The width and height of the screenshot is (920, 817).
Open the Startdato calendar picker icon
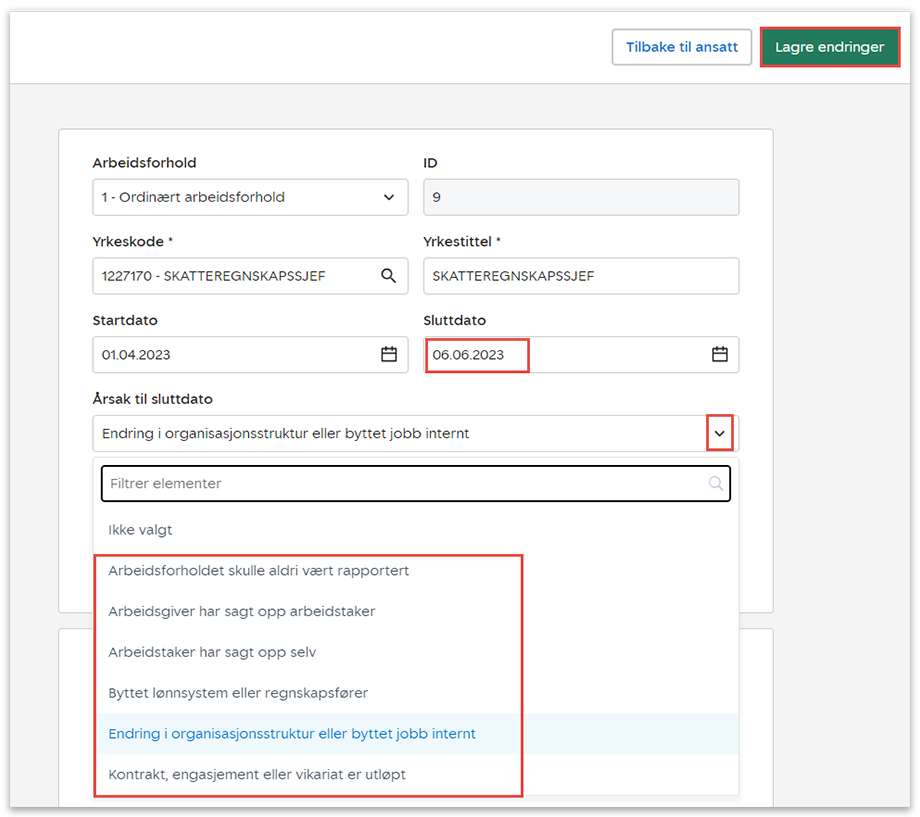[x=389, y=354]
